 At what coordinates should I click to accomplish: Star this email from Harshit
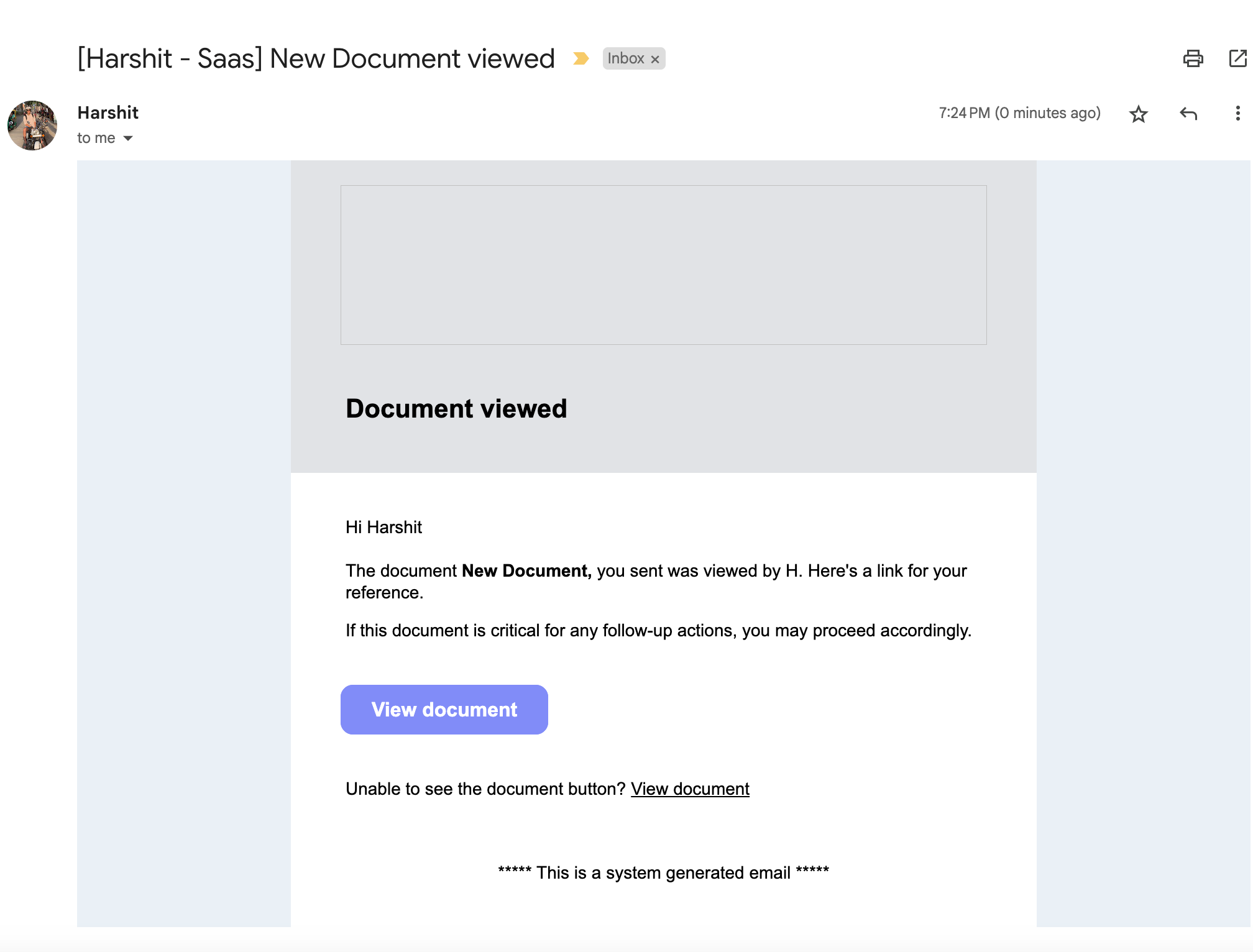1138,114
